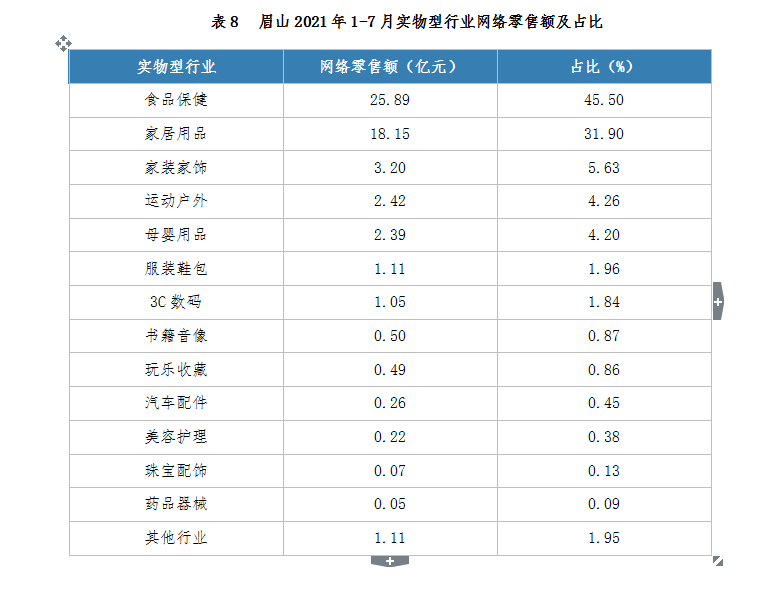
Task: Click the value 0.86
Action: [604, 370]
